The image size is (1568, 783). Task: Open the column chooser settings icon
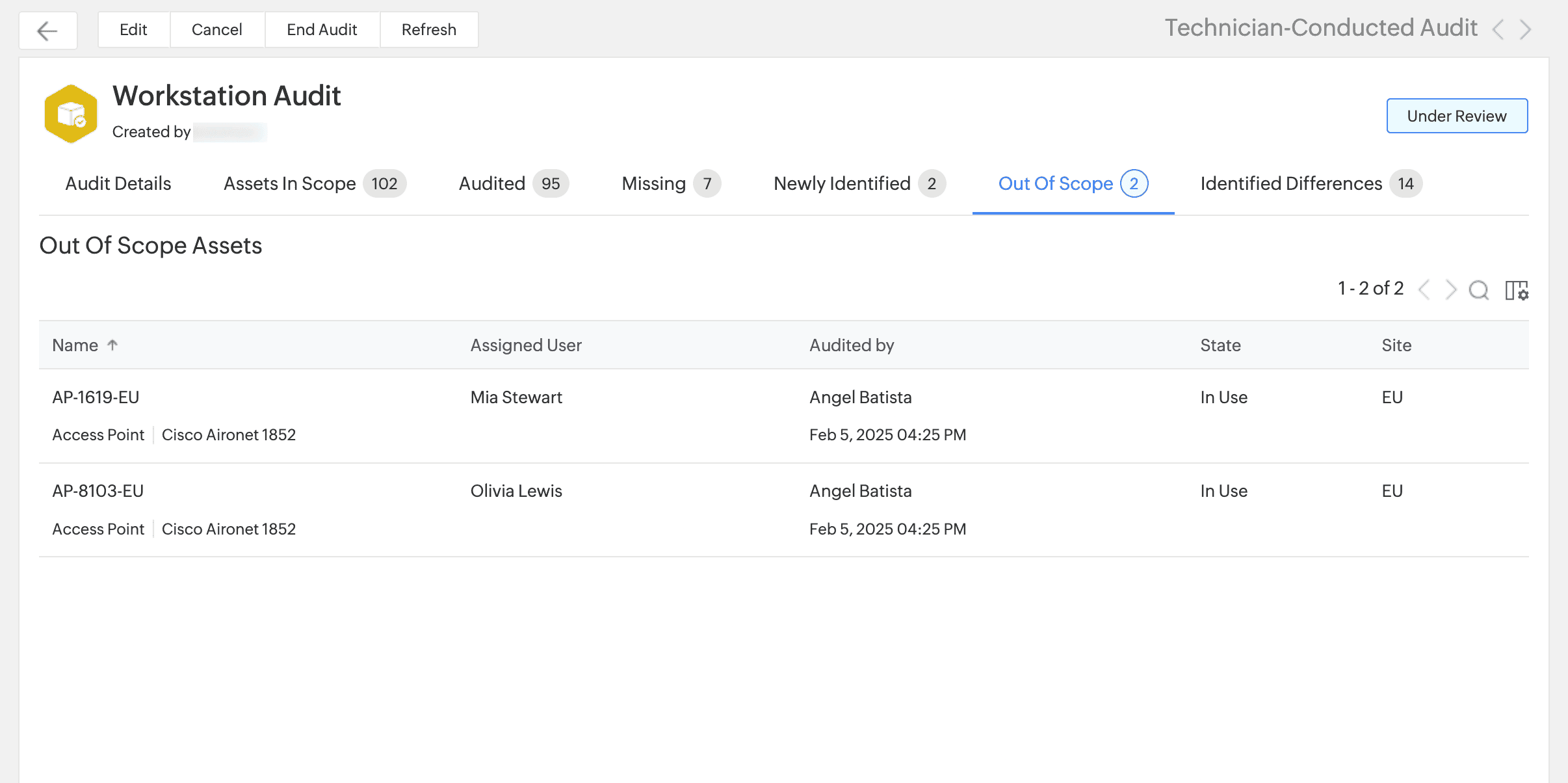pos(1517,290)
